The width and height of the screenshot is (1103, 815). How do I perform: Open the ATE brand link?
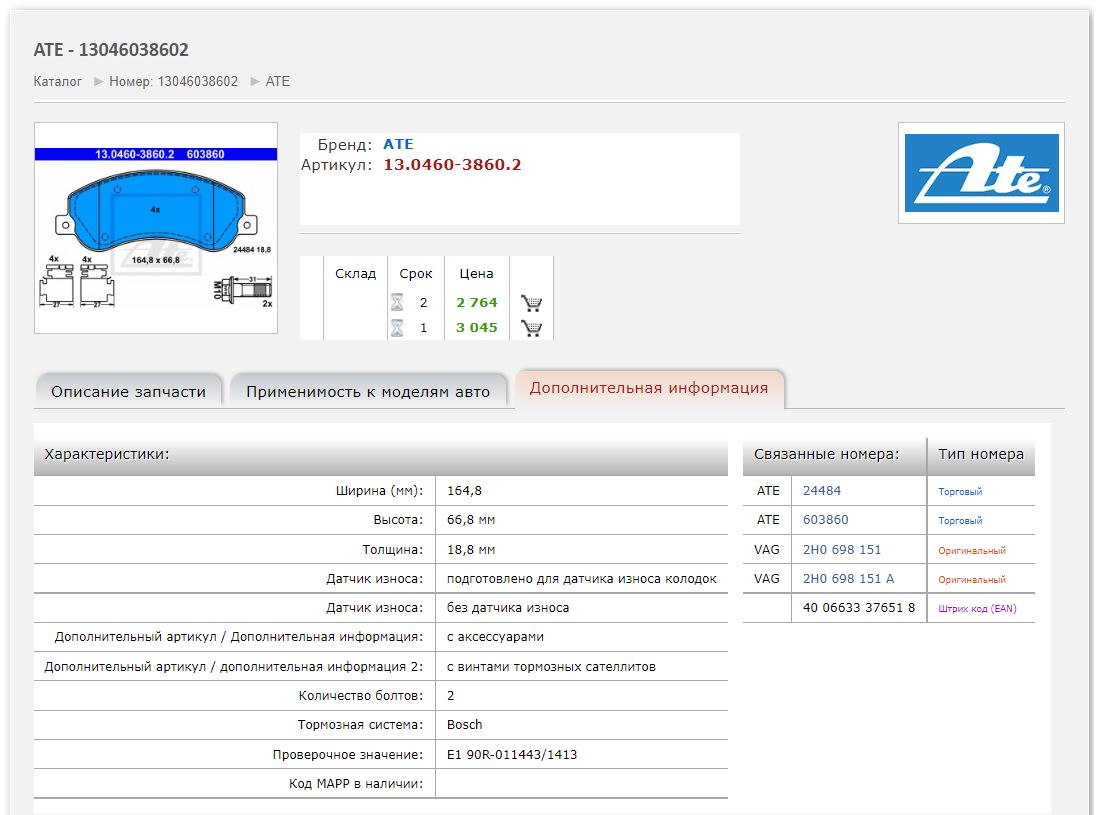pos(398,144)
